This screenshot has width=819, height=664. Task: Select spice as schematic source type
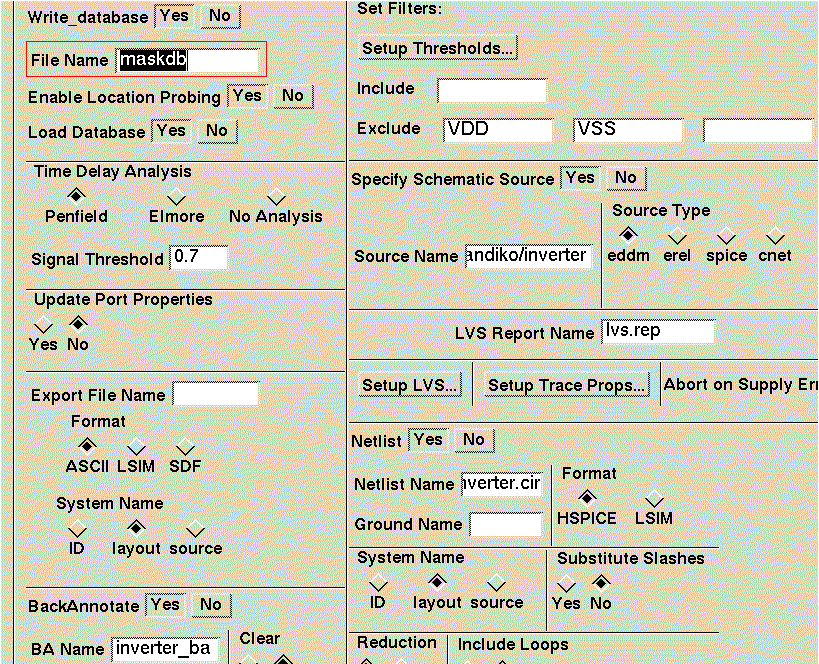click(x=726, y=236)
